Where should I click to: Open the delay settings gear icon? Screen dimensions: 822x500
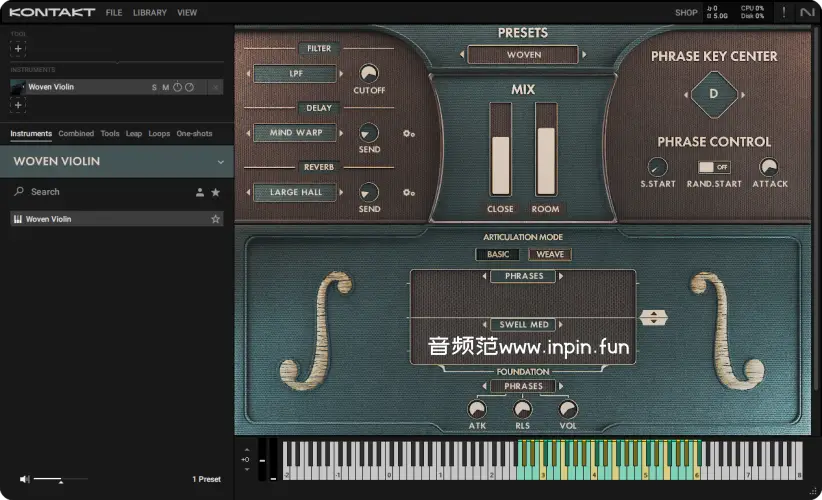pos(409,134)
